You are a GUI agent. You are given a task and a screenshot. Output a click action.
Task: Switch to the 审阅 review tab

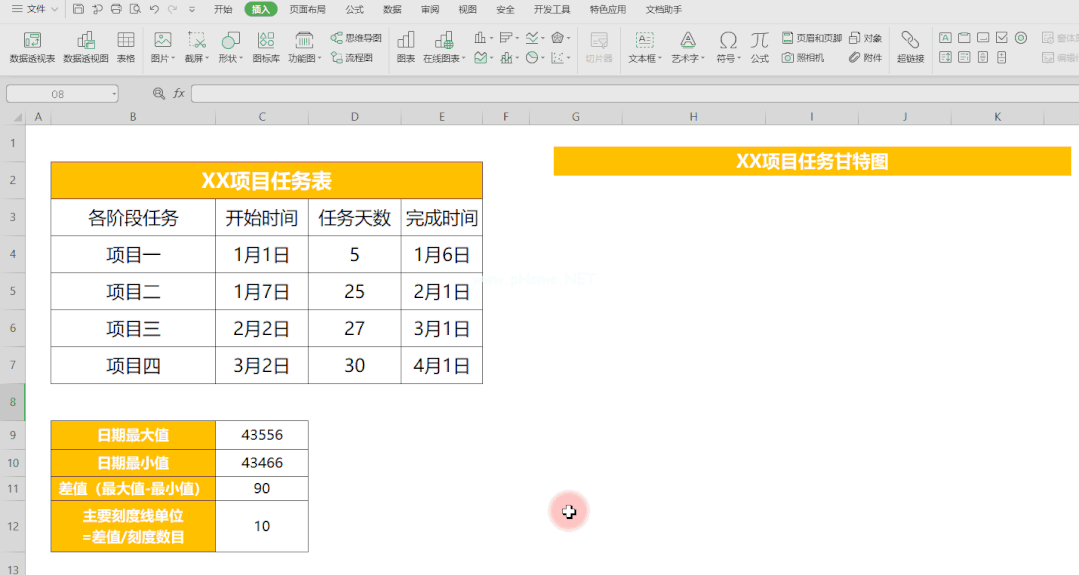click(x=430, y=10)
